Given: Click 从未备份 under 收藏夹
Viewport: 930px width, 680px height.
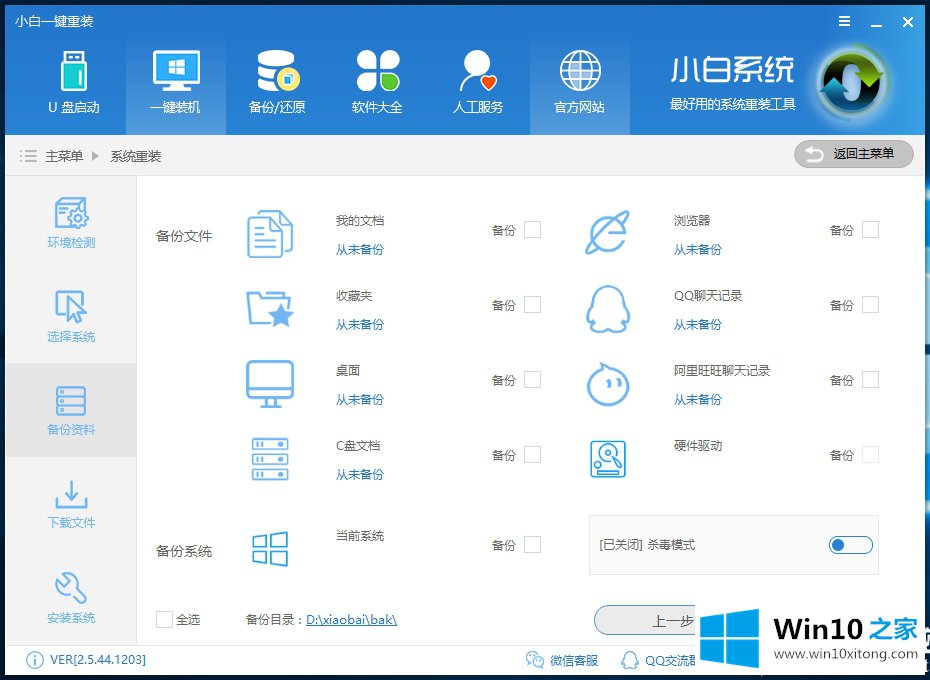Looking at the screenshot, I should (359, 325).
